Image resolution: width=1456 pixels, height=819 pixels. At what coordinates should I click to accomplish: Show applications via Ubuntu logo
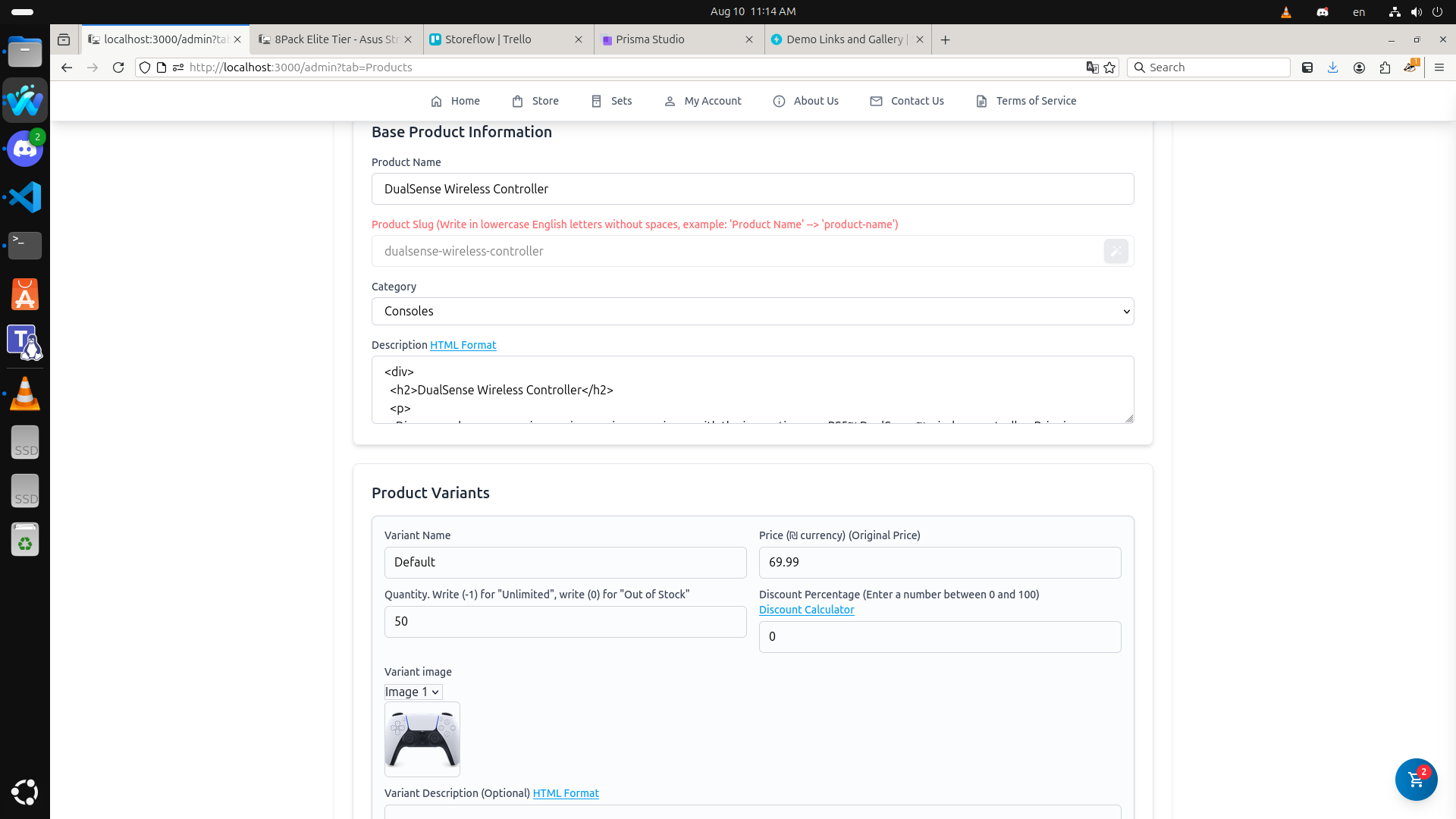pos(25,792)
